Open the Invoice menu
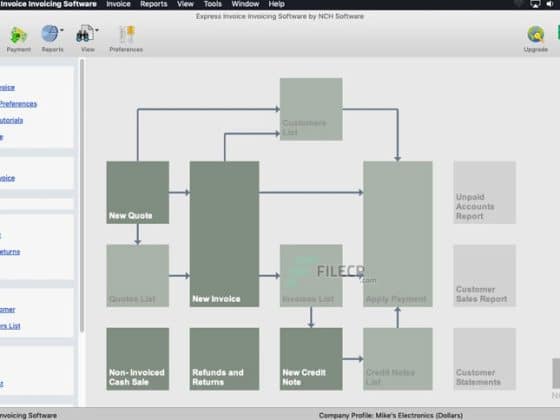Screen dimensions: 560x420 coord(118,4)
